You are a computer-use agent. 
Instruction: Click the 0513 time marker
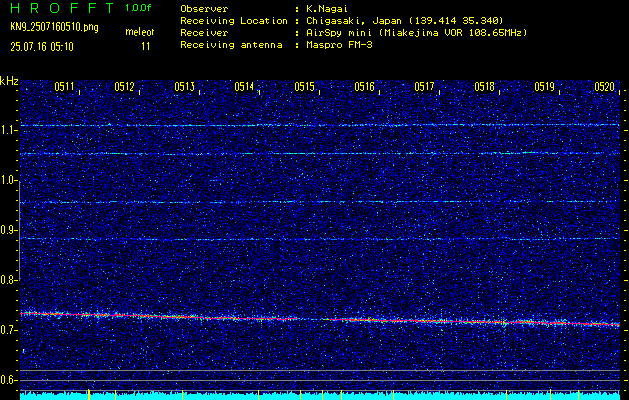(x=185, y=87)
